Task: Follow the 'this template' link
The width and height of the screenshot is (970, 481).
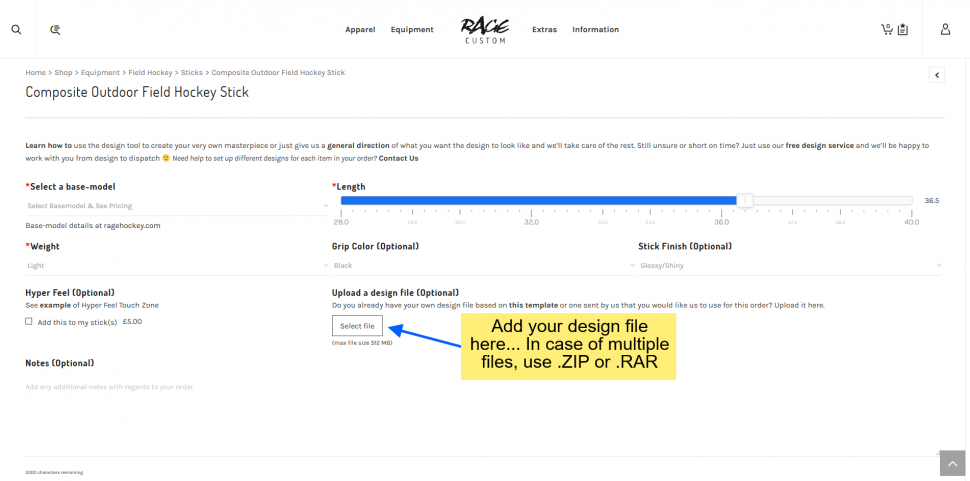Action: click(530, 305)
